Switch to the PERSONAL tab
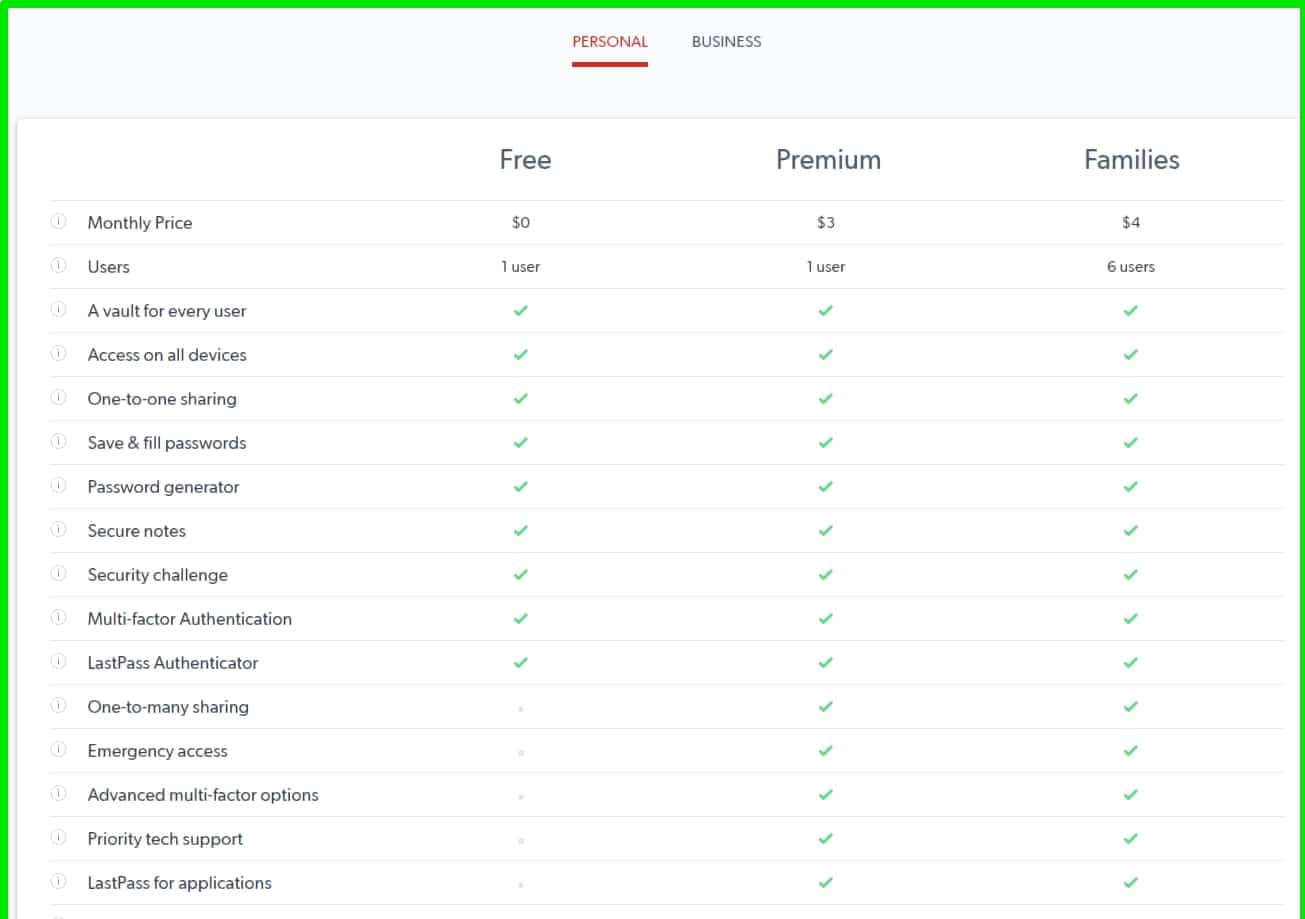The height and width of the screenshot is (919, 1305). (610, 42)
